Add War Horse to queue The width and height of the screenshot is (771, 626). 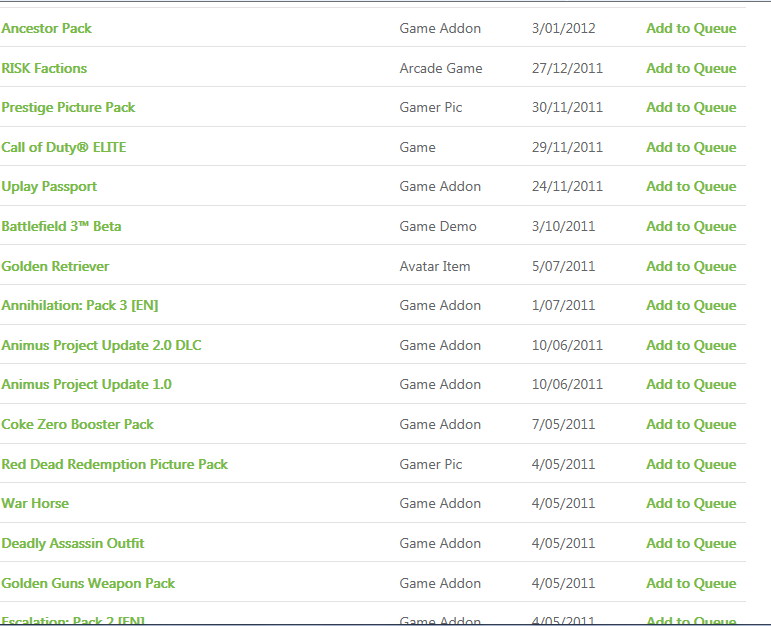point(691,504)
